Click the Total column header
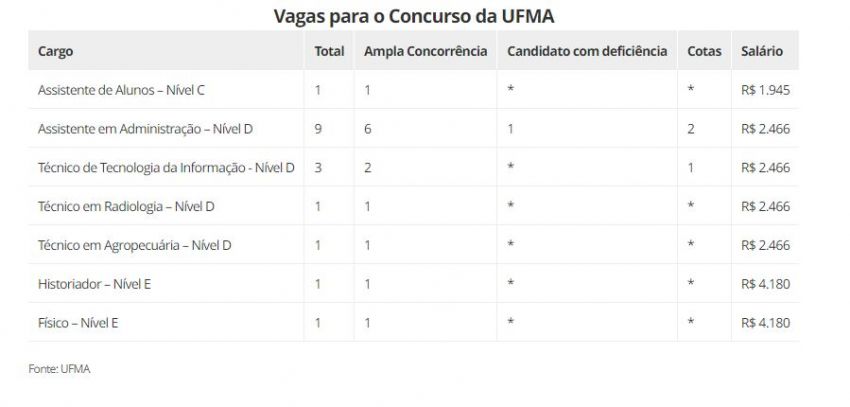The image size is (850, 407). (x=329, y=51)
